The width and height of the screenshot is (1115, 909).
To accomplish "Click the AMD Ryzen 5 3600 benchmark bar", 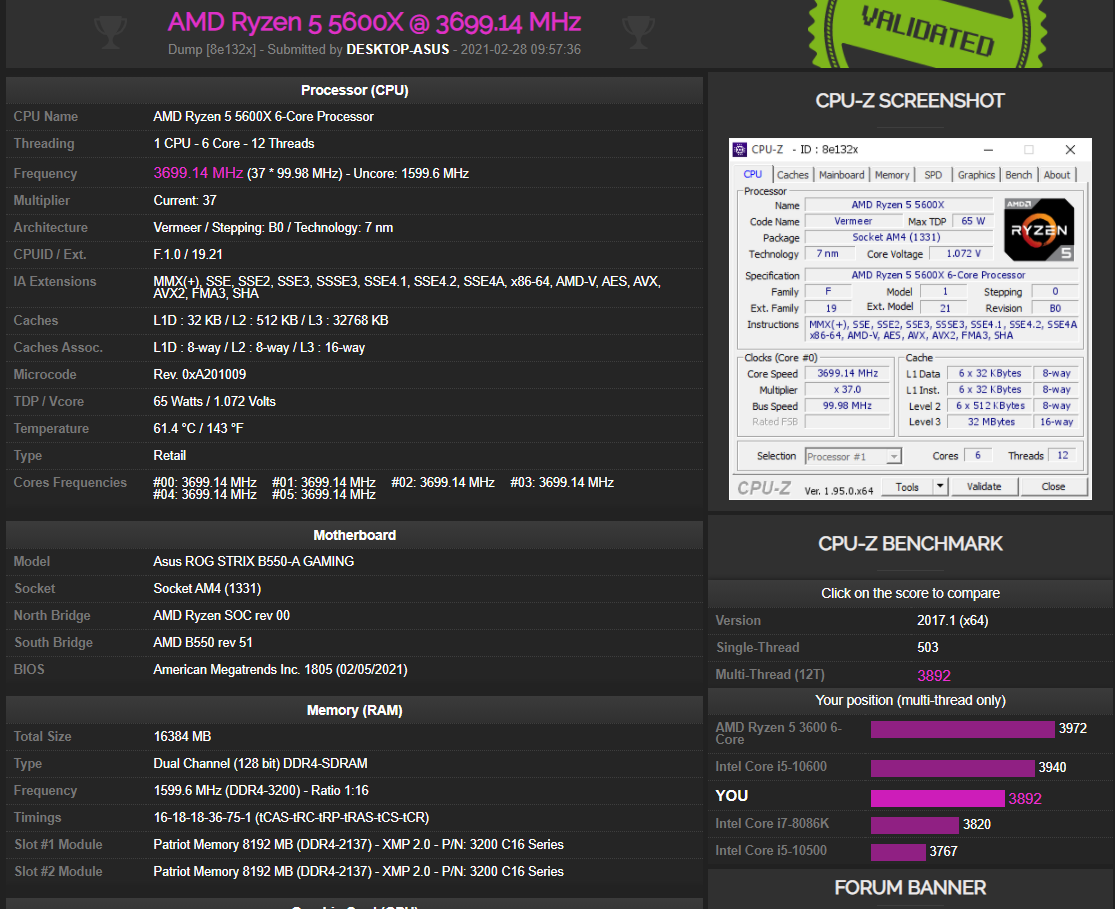I will click(962, 729).
